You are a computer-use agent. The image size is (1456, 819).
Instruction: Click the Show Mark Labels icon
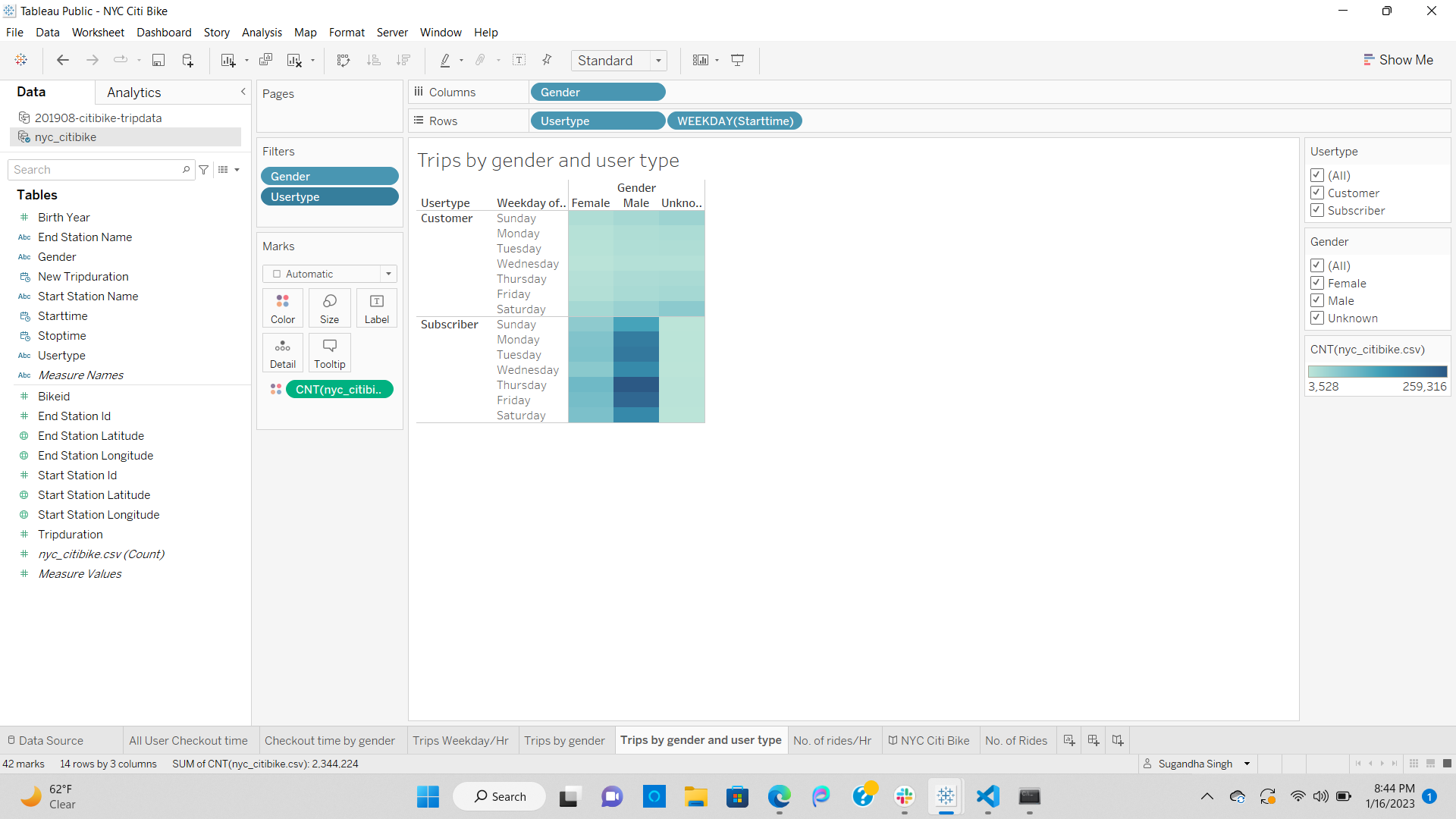[x=519, y=60]
